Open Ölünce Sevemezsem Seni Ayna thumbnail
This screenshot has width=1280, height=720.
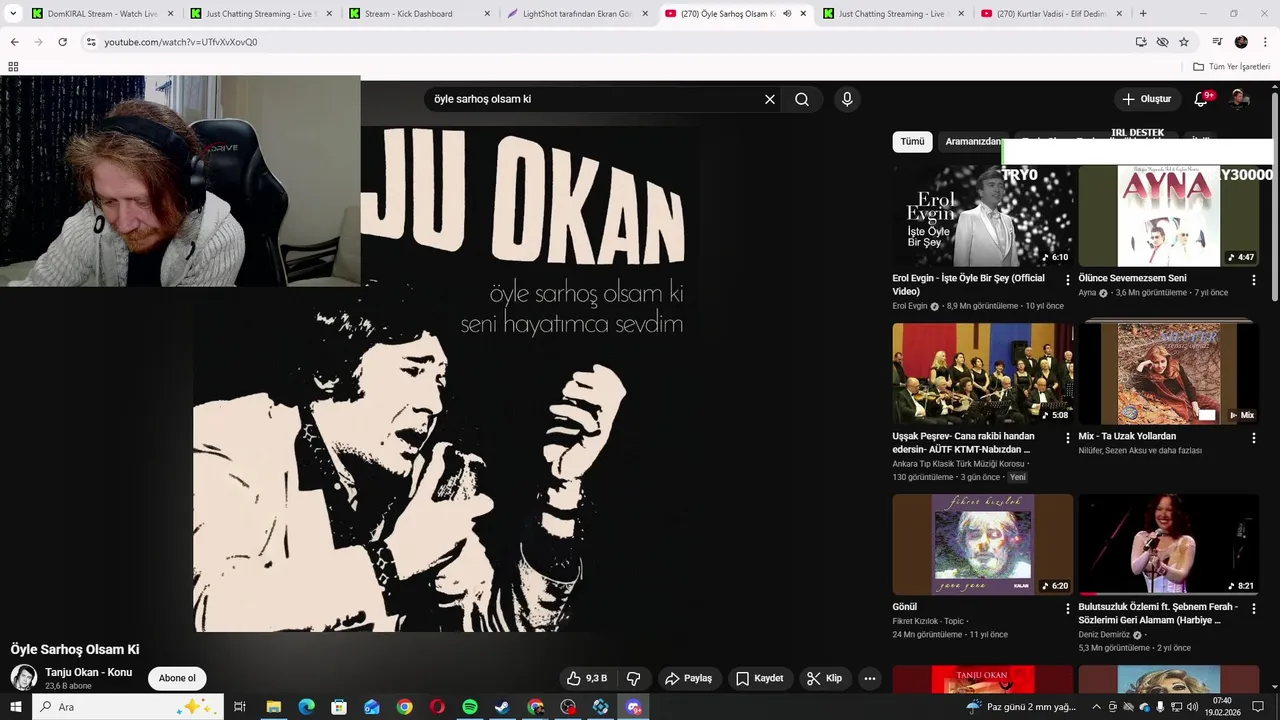pyautogui.click(x=1169, y=216)
